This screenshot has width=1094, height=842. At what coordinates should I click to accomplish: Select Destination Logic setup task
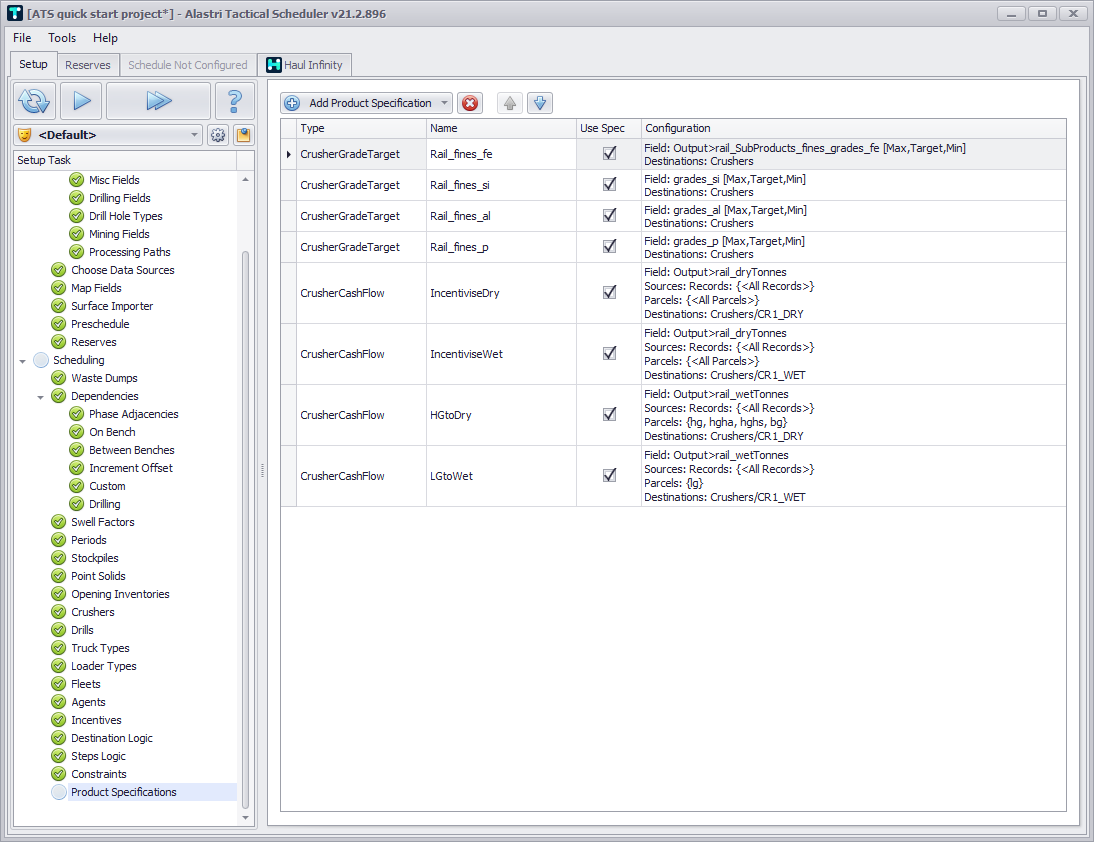(x=112, y=738)
